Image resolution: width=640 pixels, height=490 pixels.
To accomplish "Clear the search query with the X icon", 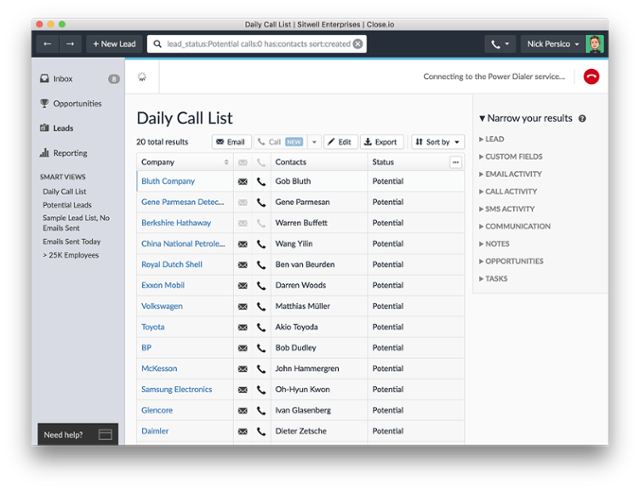I will (358, 44).
